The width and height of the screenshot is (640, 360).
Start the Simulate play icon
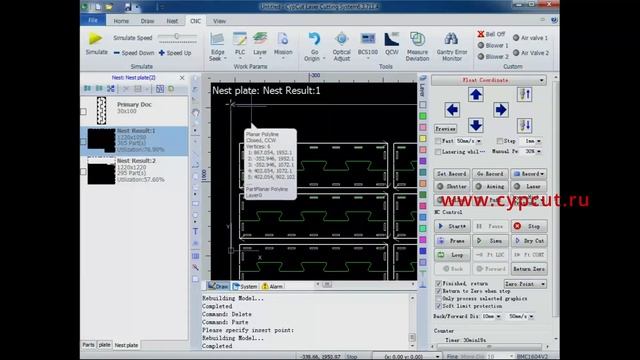[x=96, y=39]
